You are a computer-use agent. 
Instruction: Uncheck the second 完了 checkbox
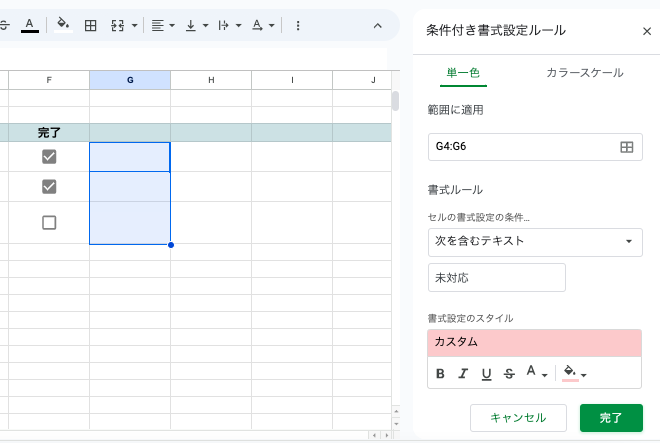click(x=49, y=187)
